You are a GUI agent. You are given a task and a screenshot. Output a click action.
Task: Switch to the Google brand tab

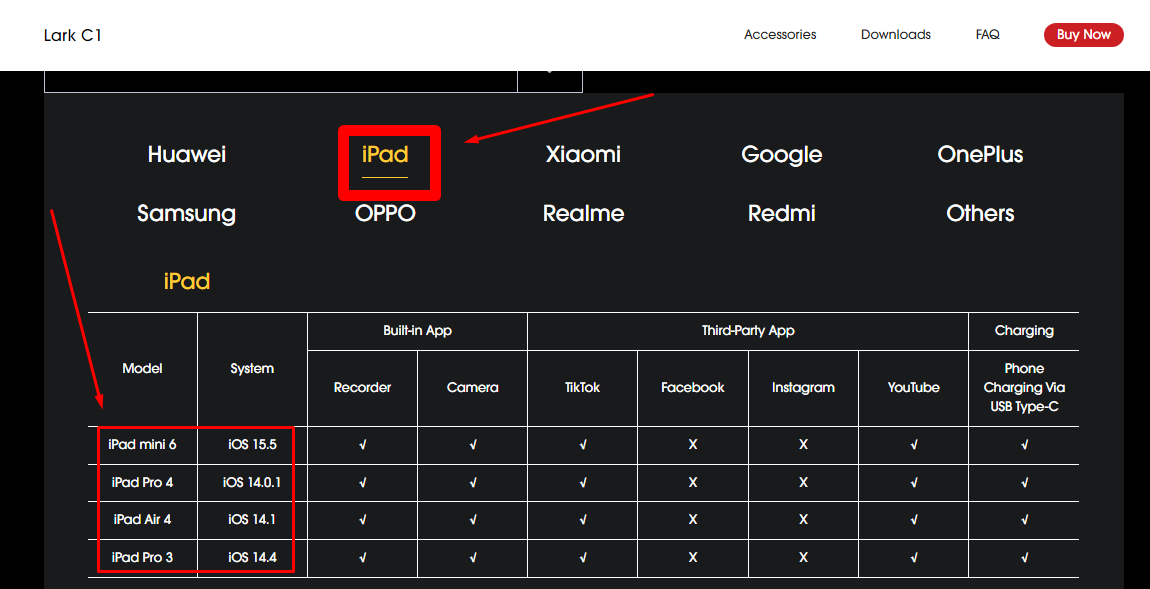tap(781, 154)
